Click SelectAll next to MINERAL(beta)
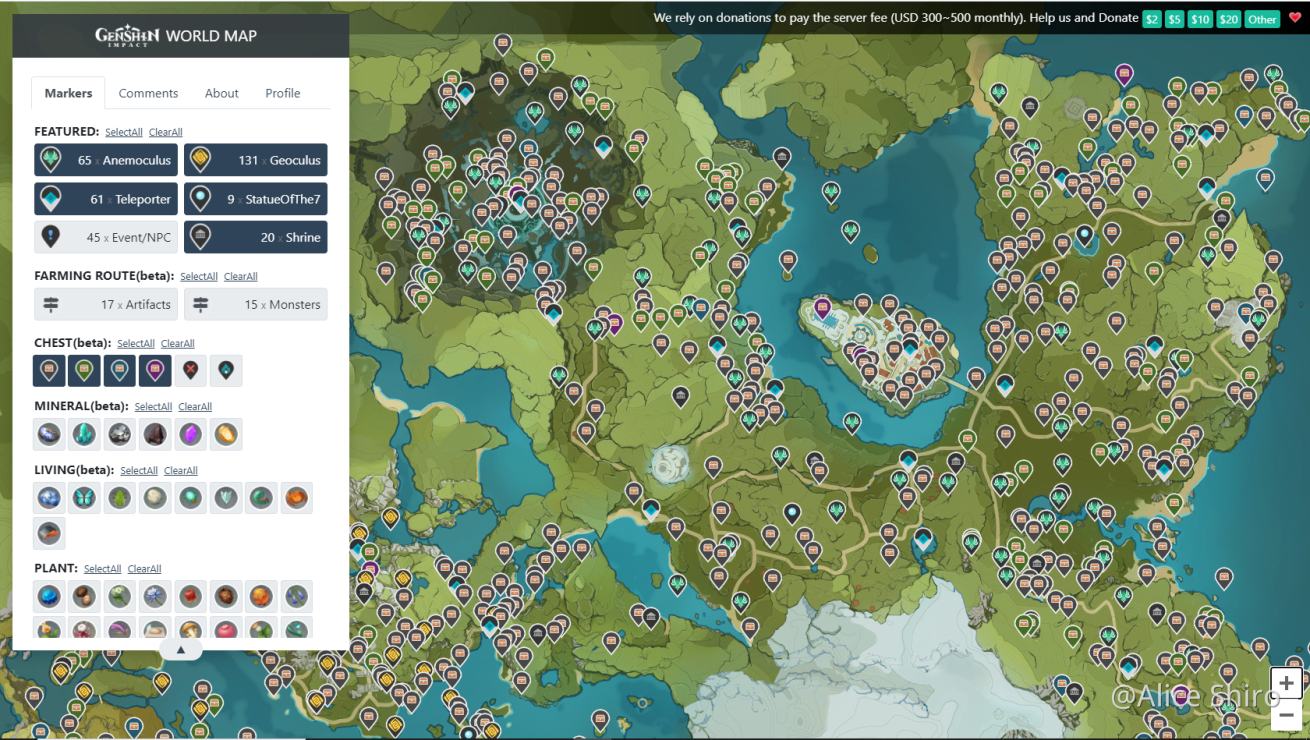 pos(154,407)
